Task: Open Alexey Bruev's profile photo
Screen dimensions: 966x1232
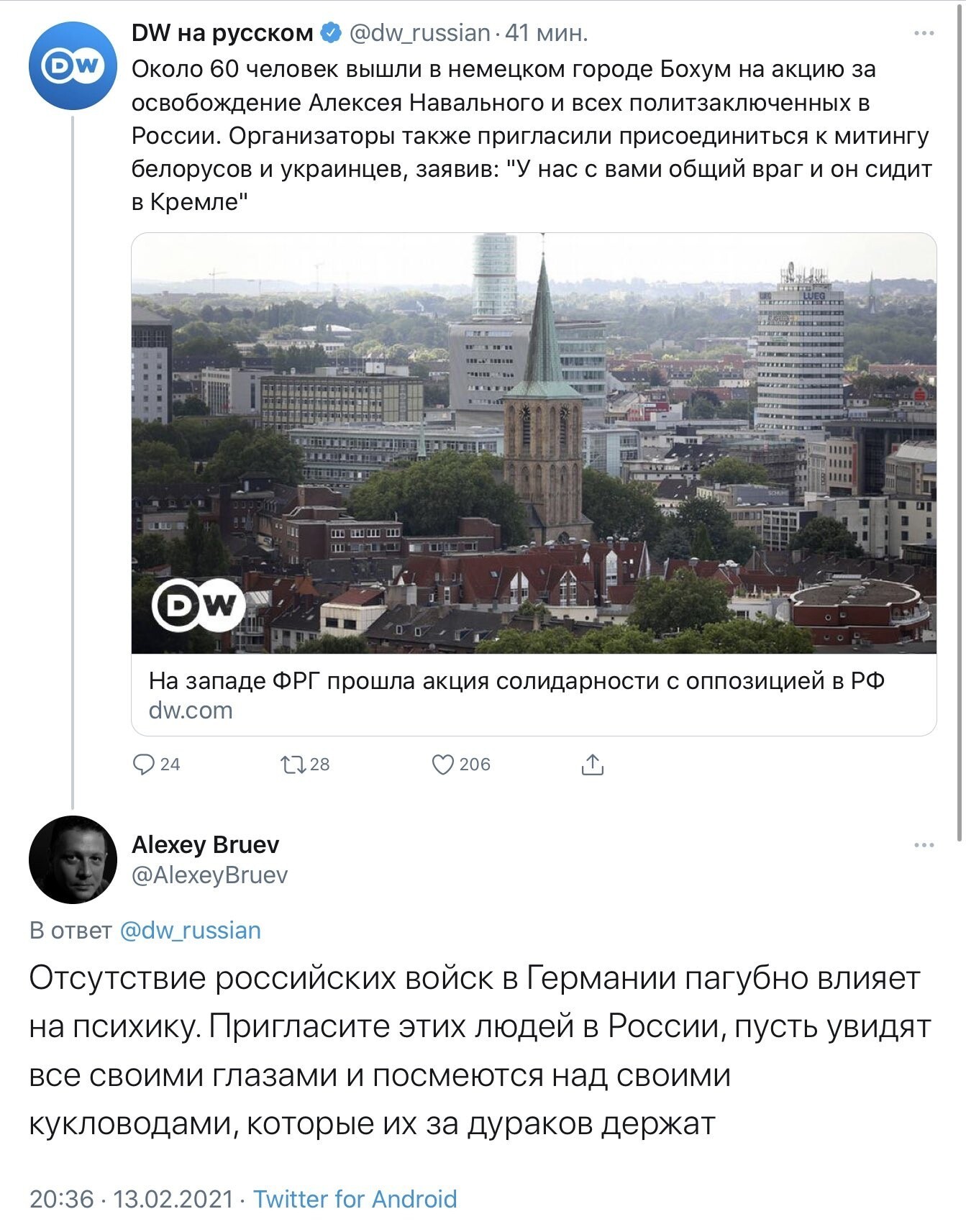Action: coord(73,859)
